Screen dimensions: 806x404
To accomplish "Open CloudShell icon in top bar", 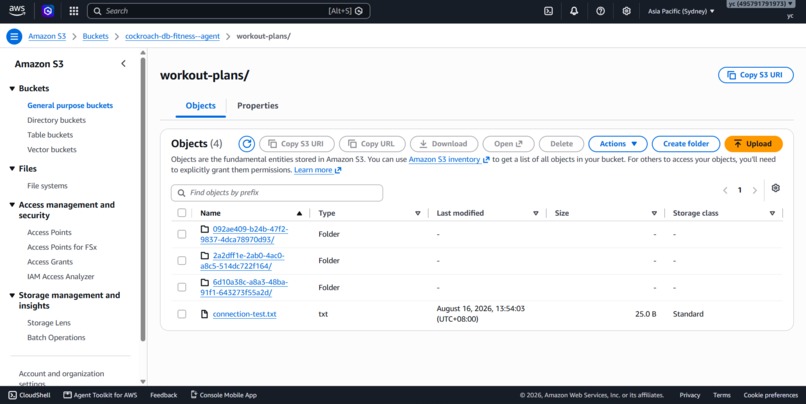I will [x=548, y=11].
